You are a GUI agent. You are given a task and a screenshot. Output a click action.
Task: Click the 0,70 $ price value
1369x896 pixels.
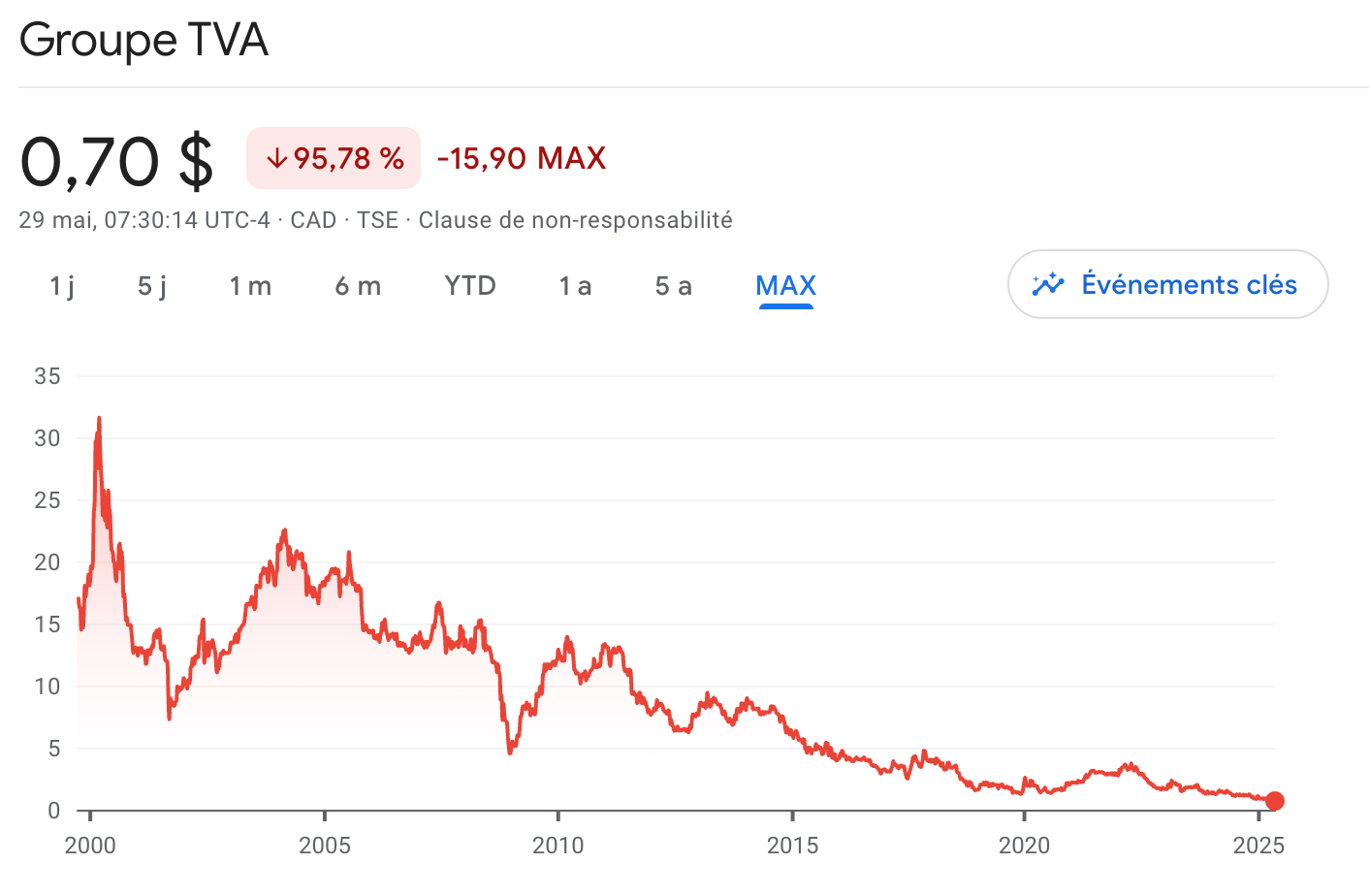point(116,161)
